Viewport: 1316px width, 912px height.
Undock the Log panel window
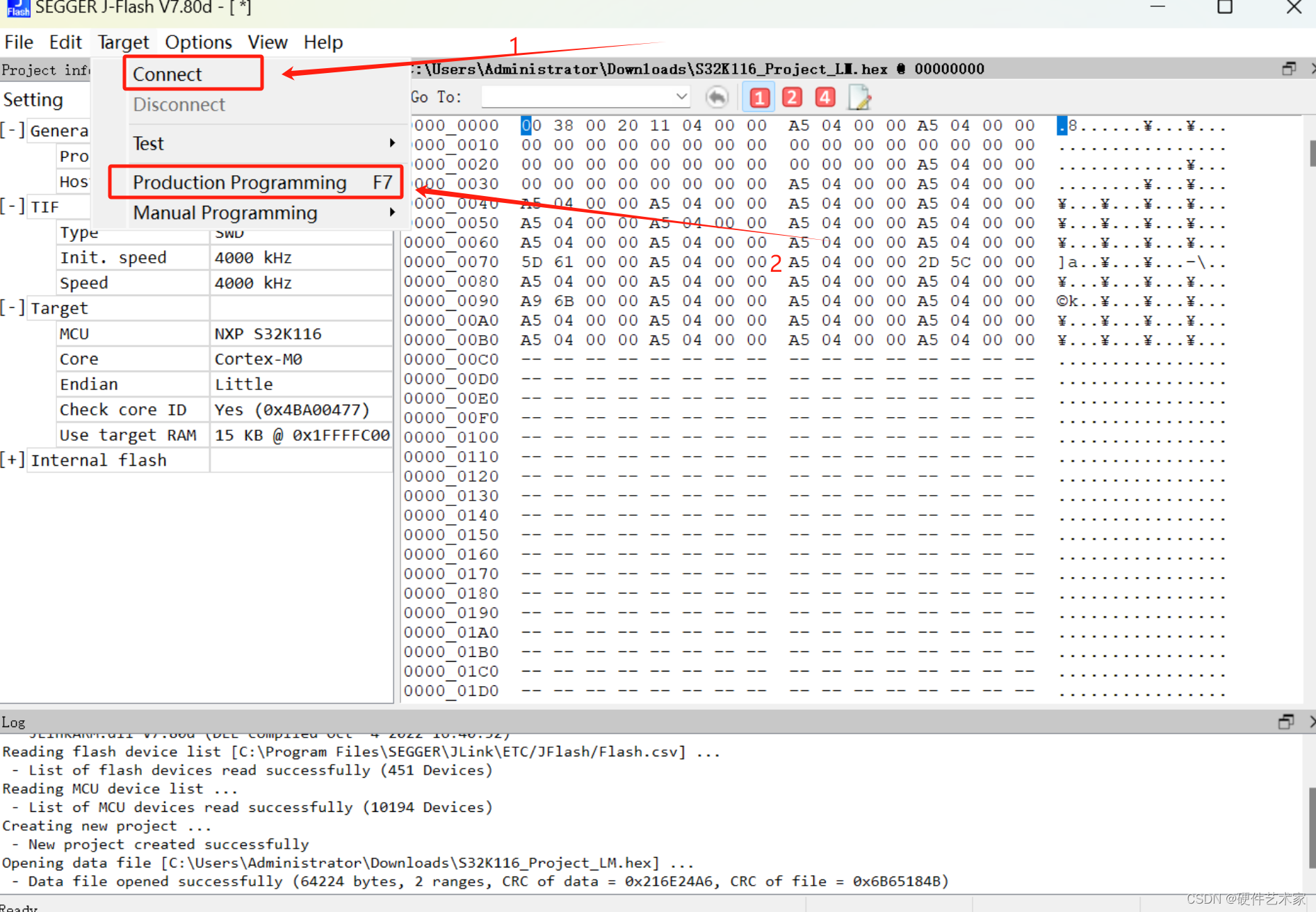(x=1286, y=722)
